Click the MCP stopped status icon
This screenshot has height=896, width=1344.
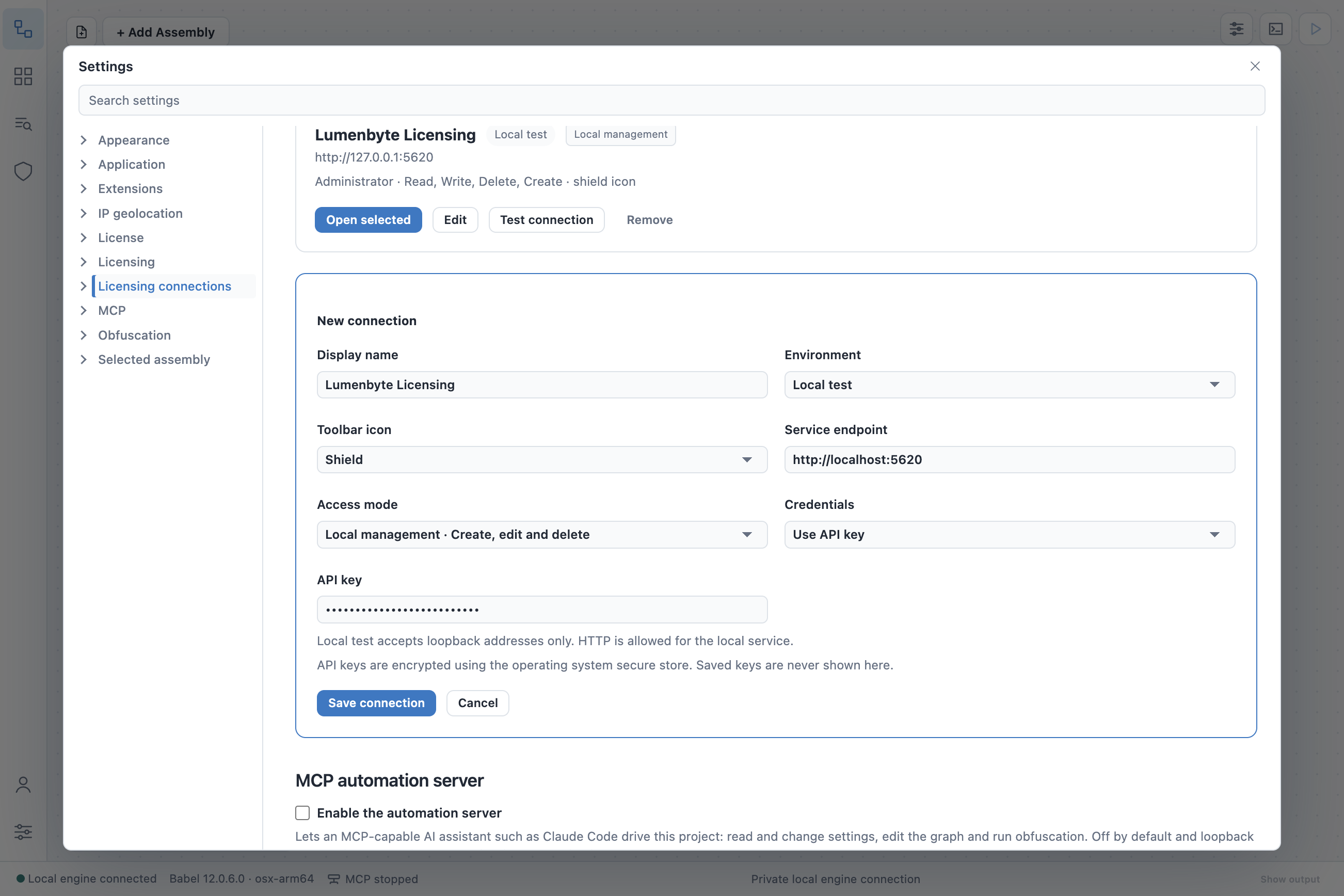click(334, 879)
